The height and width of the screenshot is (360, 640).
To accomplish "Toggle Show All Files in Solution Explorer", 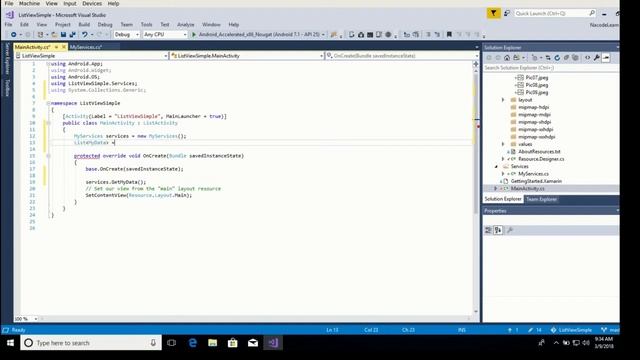I will [575, 58].
